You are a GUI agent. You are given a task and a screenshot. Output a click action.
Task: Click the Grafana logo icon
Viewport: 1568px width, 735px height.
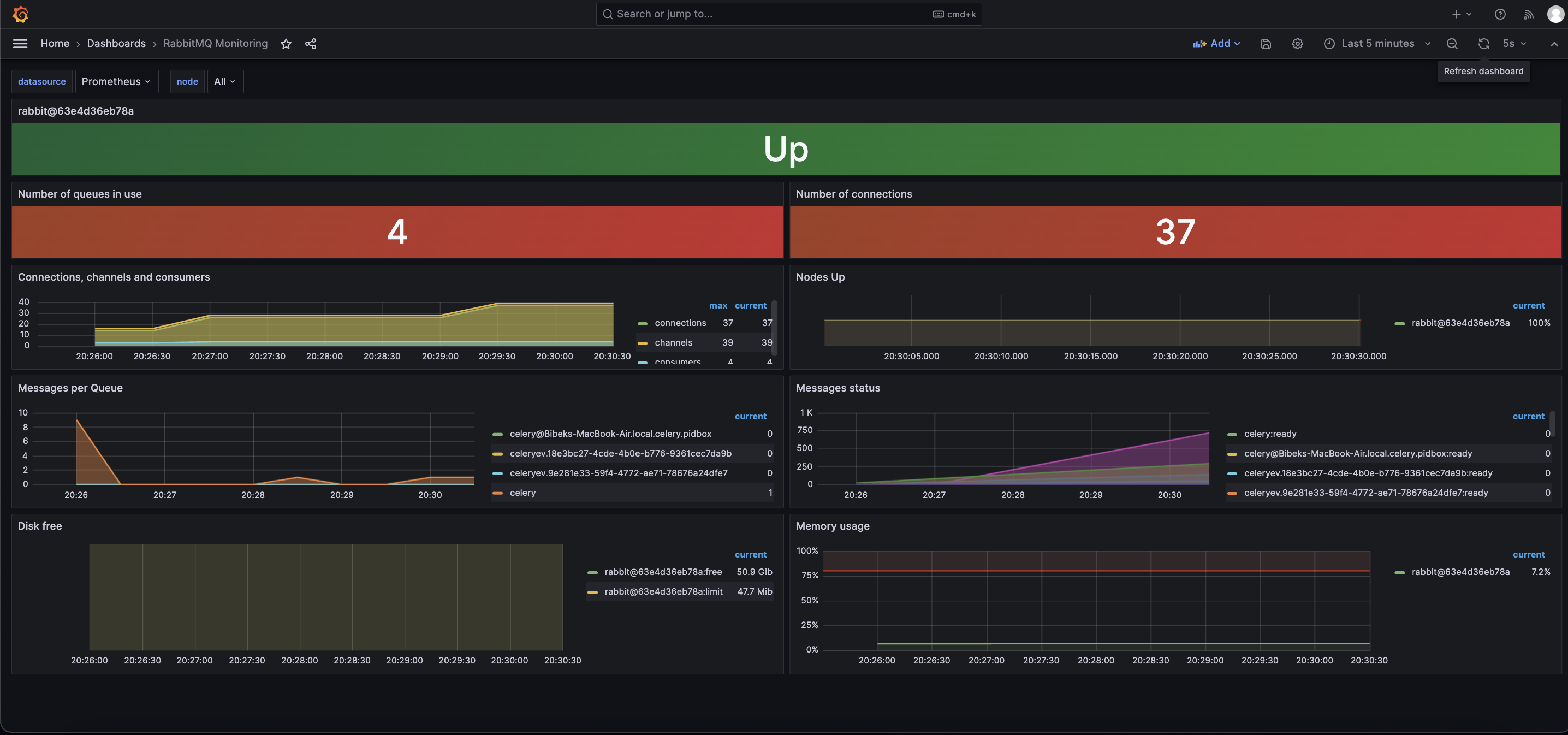click(20, 14)
